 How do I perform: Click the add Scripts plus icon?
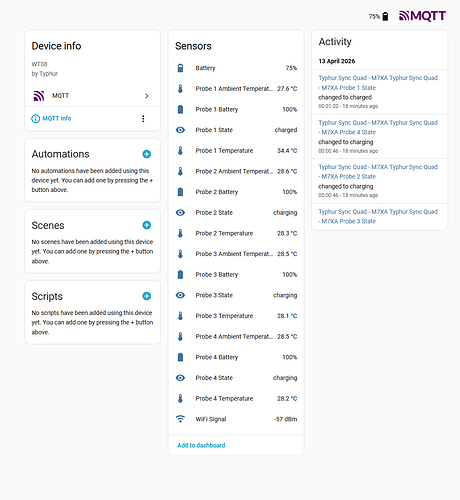tap(147, 296)
